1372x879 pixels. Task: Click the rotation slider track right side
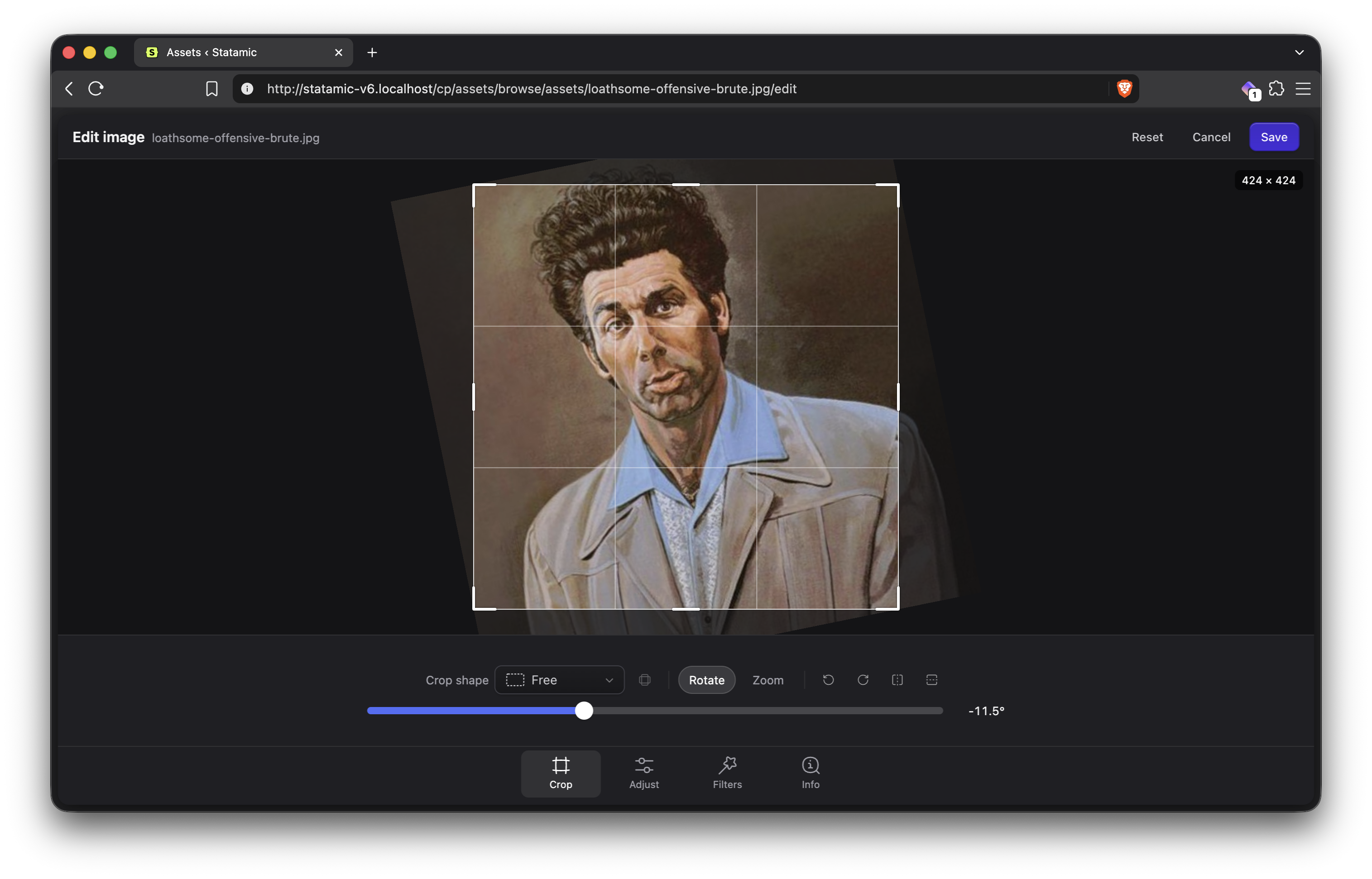pos(768,711)
